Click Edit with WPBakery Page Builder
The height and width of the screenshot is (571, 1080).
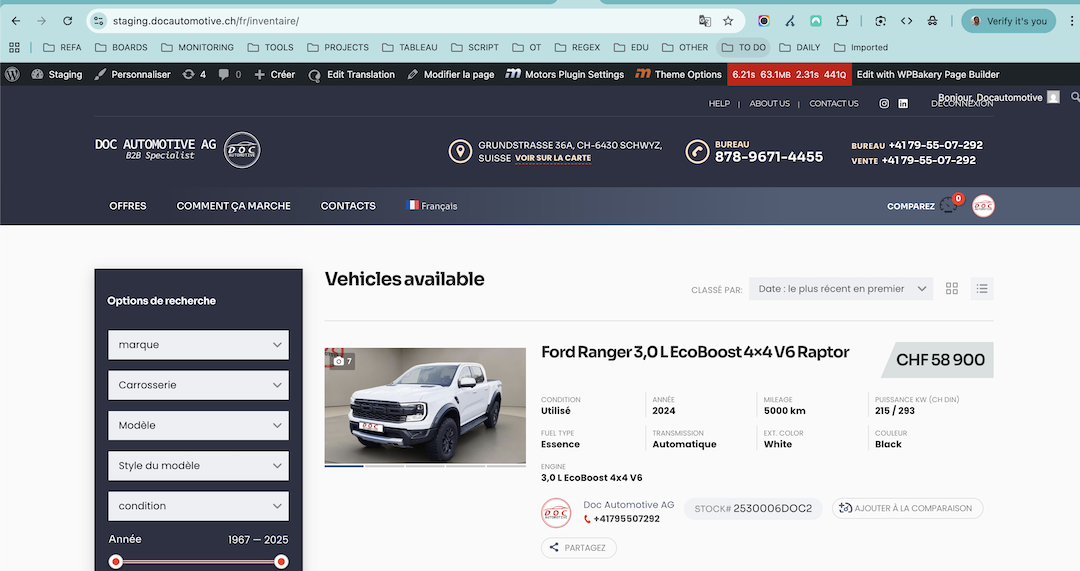pos(928,74)
